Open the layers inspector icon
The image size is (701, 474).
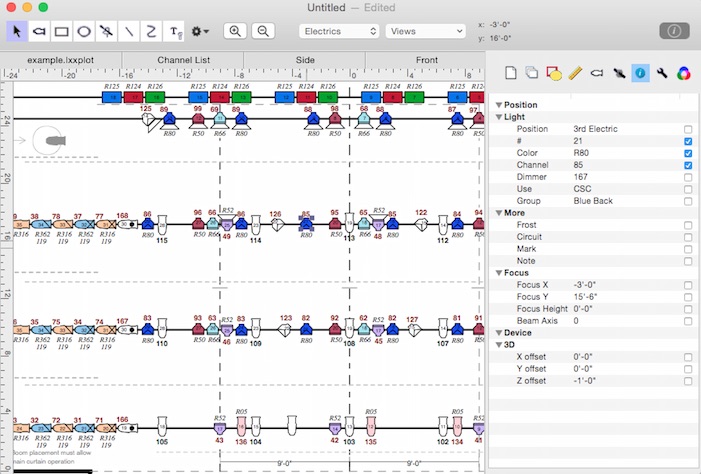coord(532,72)
